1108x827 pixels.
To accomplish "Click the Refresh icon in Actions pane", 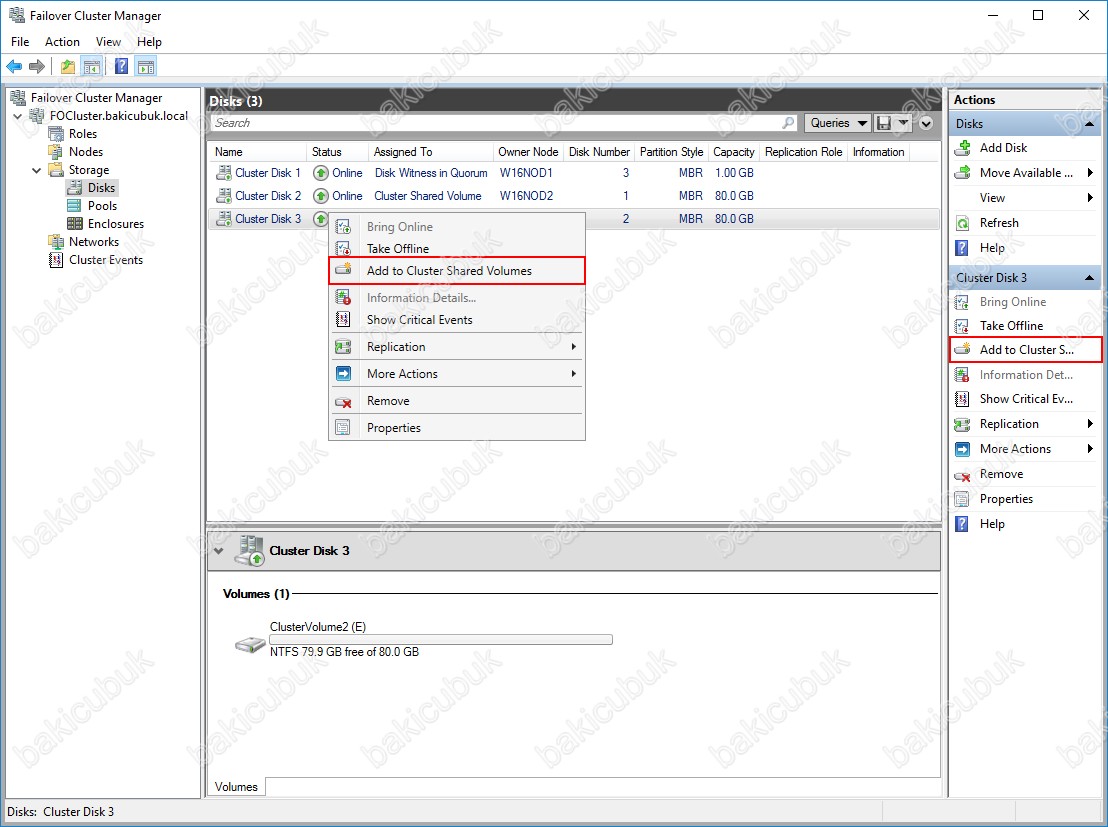I will [962, 223].
